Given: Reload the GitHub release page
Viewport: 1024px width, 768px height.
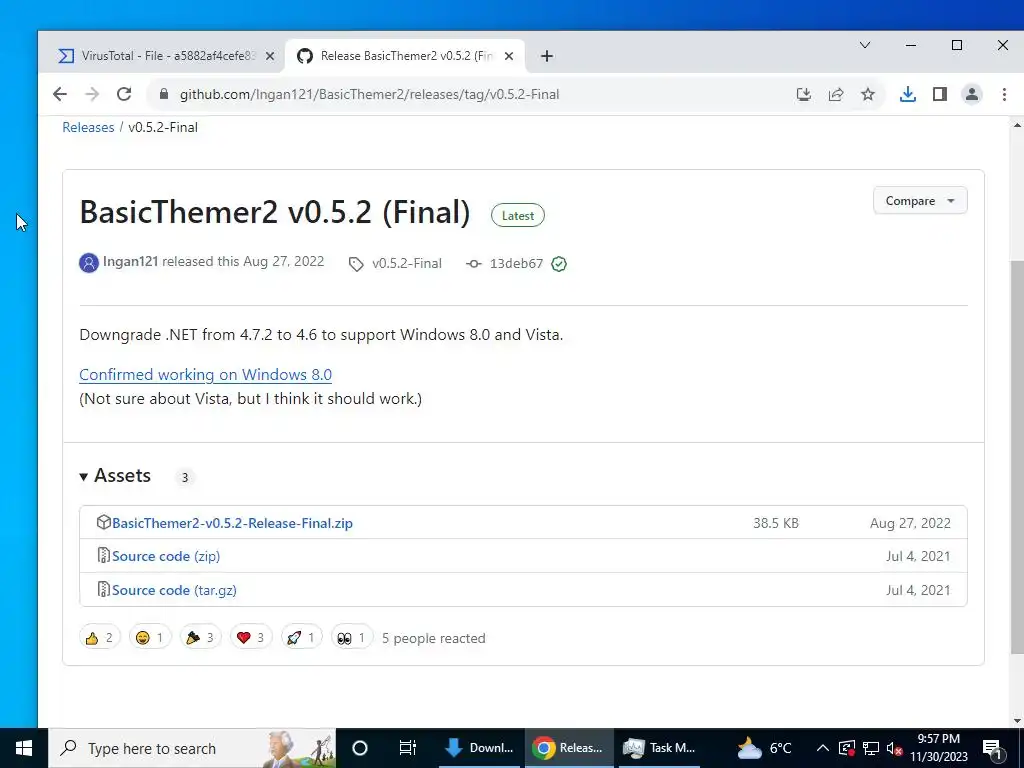Looking at the screenshot, I should click(x=124, y=94).
